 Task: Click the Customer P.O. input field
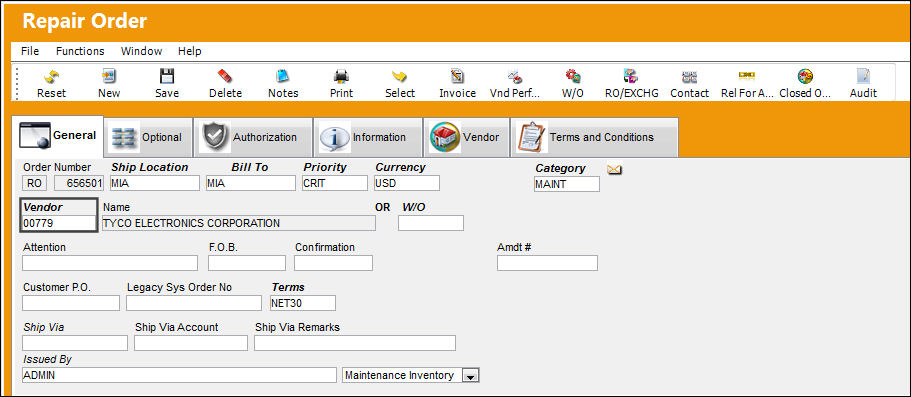pos(71,303)
